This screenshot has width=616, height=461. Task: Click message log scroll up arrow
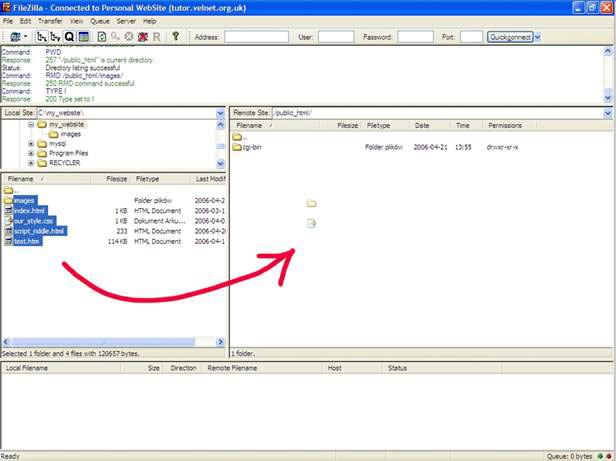[x=608, y=51]
